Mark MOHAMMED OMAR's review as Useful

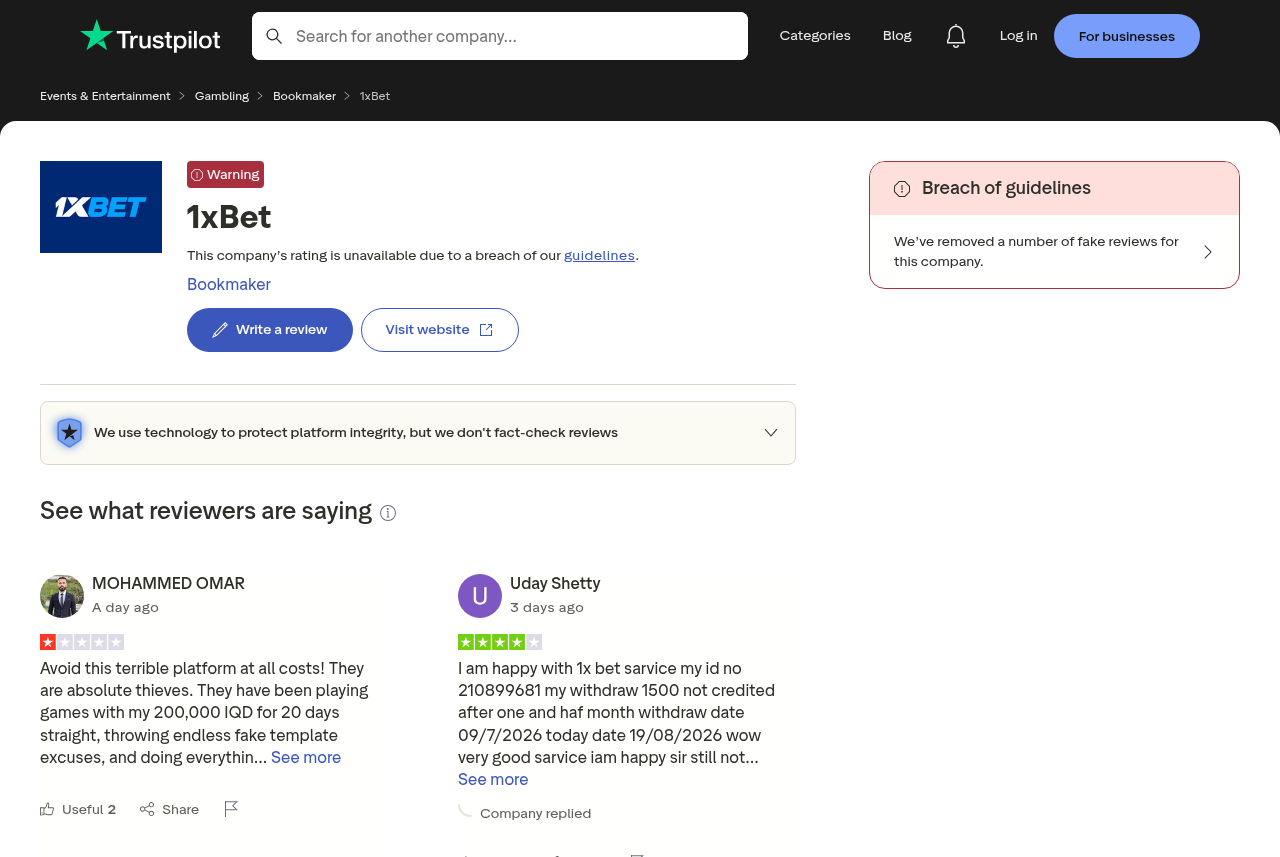[78, 809]
